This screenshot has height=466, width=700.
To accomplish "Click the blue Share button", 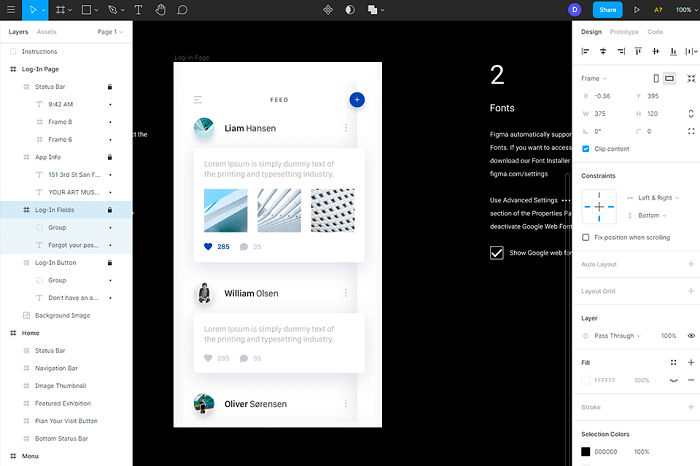I will click(608, 10).
